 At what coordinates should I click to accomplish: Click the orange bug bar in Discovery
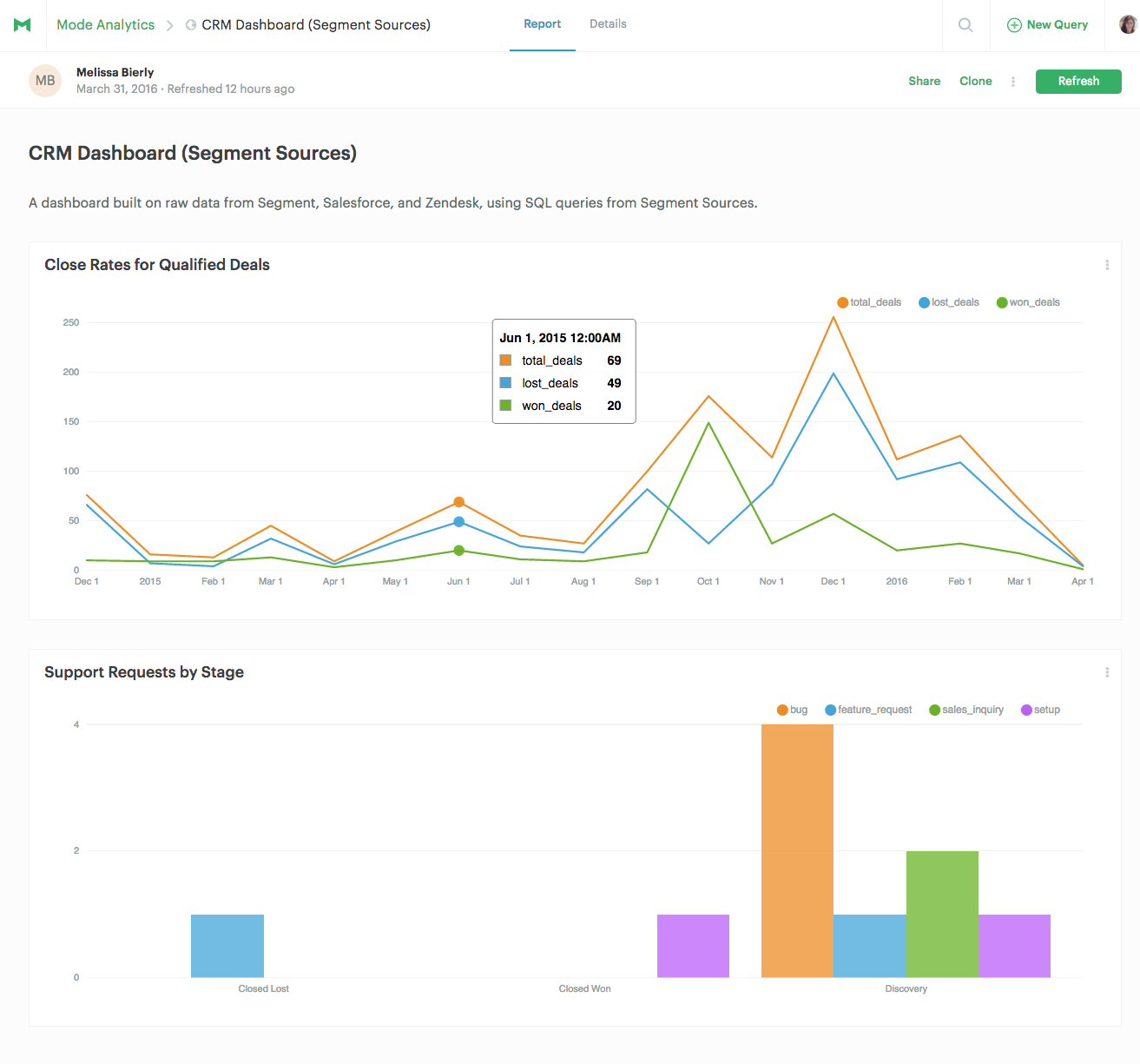(x=797, y=851)
